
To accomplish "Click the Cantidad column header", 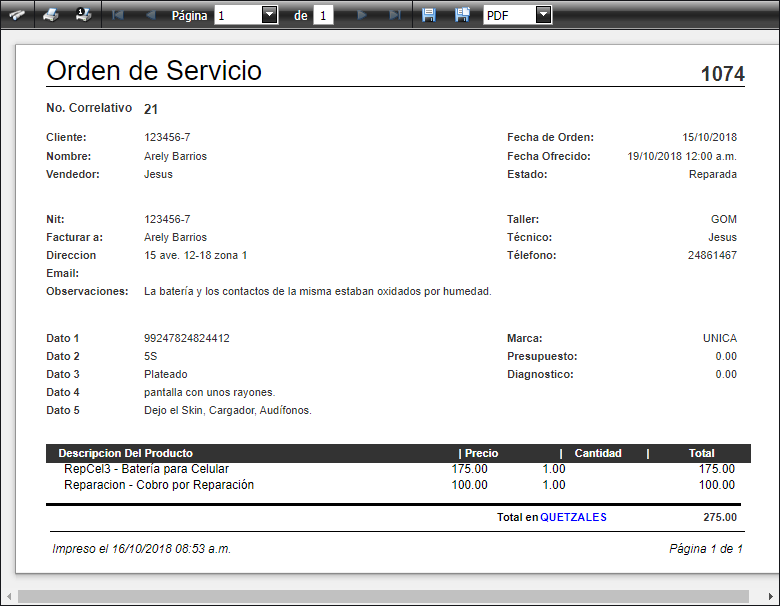I will (x=598, y=453).
